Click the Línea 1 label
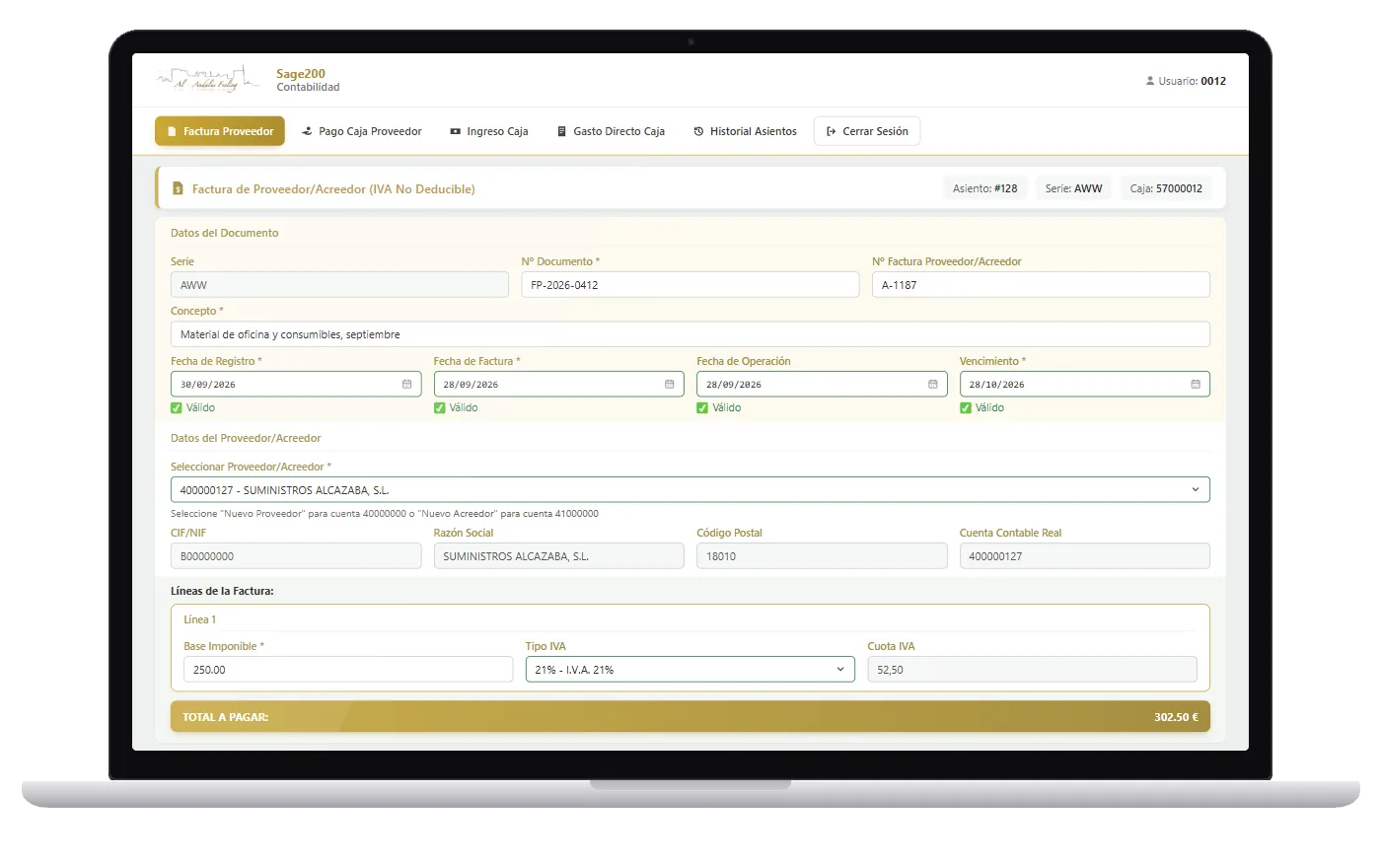 (x=199, y=619)
